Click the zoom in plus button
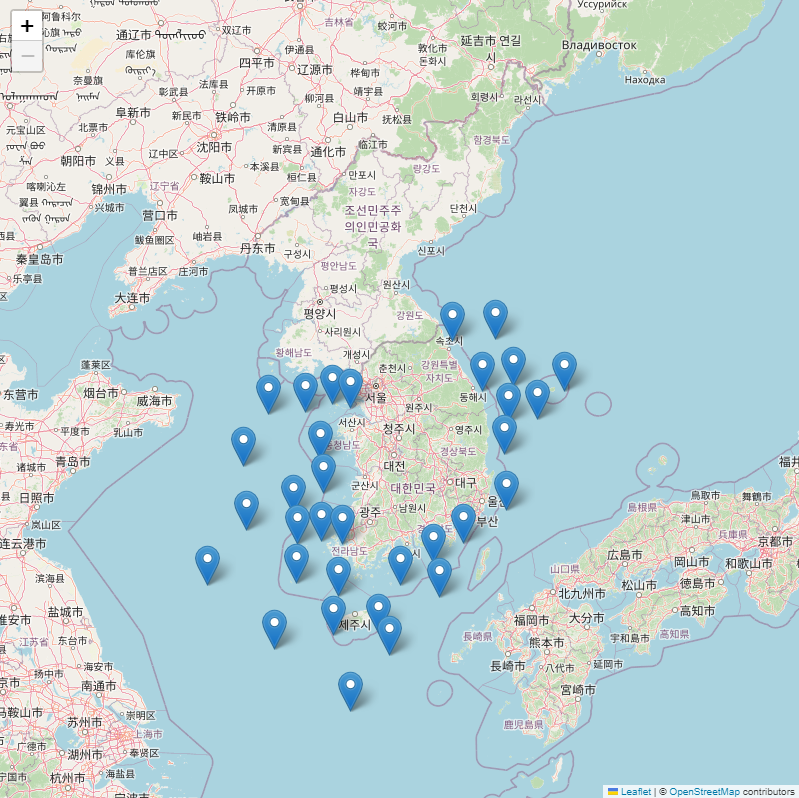This screenshot has width=799, height=798. 27,26
